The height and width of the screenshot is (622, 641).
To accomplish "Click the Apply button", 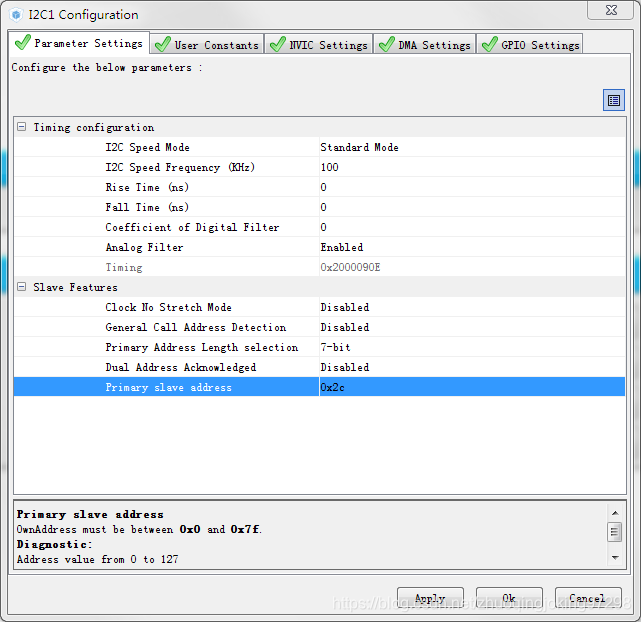I will pyautogui.click(x=430, y=599).
